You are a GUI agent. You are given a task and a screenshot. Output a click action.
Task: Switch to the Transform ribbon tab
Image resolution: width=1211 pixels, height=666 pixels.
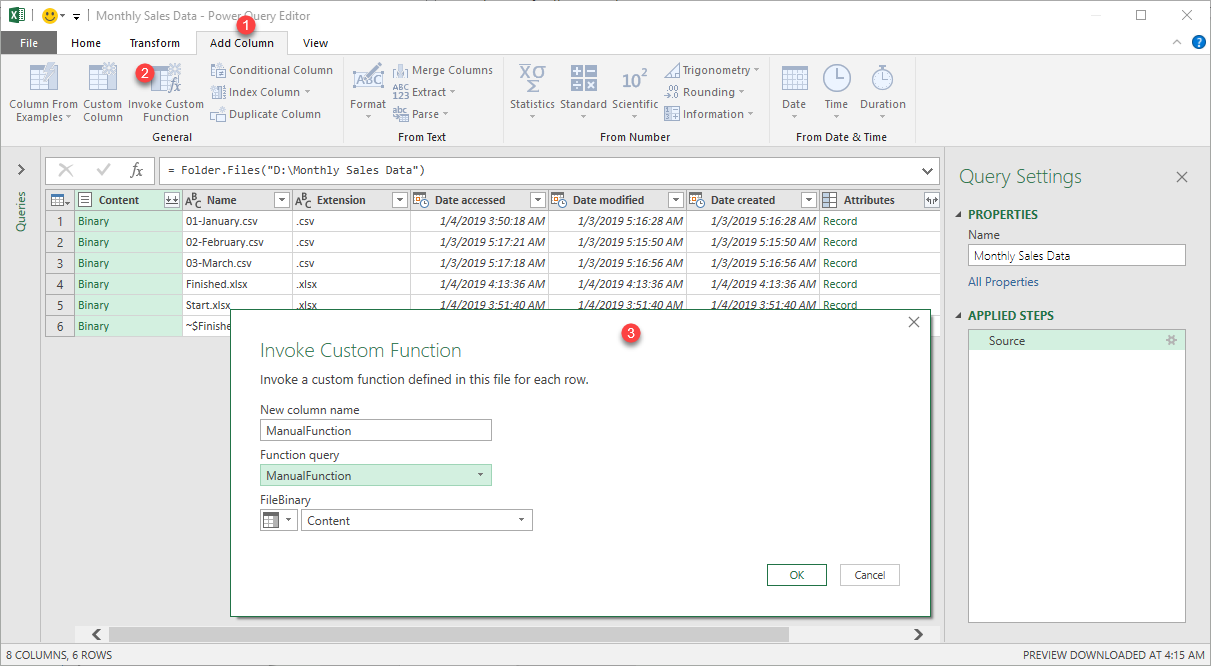pyautogui.click(x=155, y=43)
